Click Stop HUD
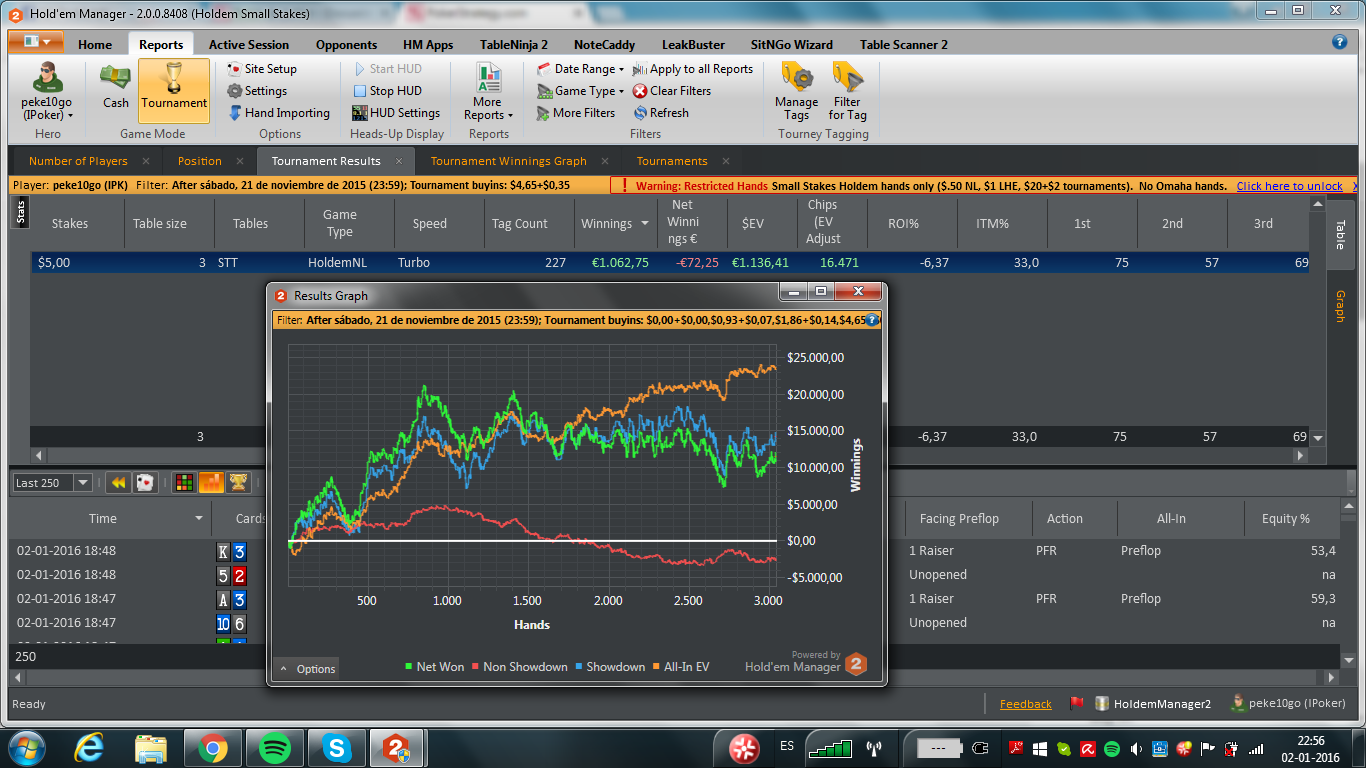 point(387,91)
